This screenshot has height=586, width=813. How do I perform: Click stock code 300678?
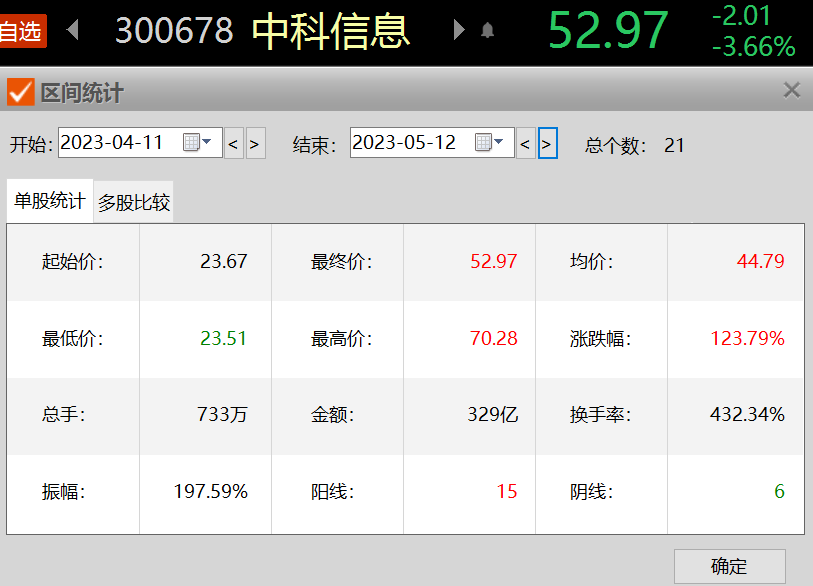pyautogui.click(x=174, y=31)
